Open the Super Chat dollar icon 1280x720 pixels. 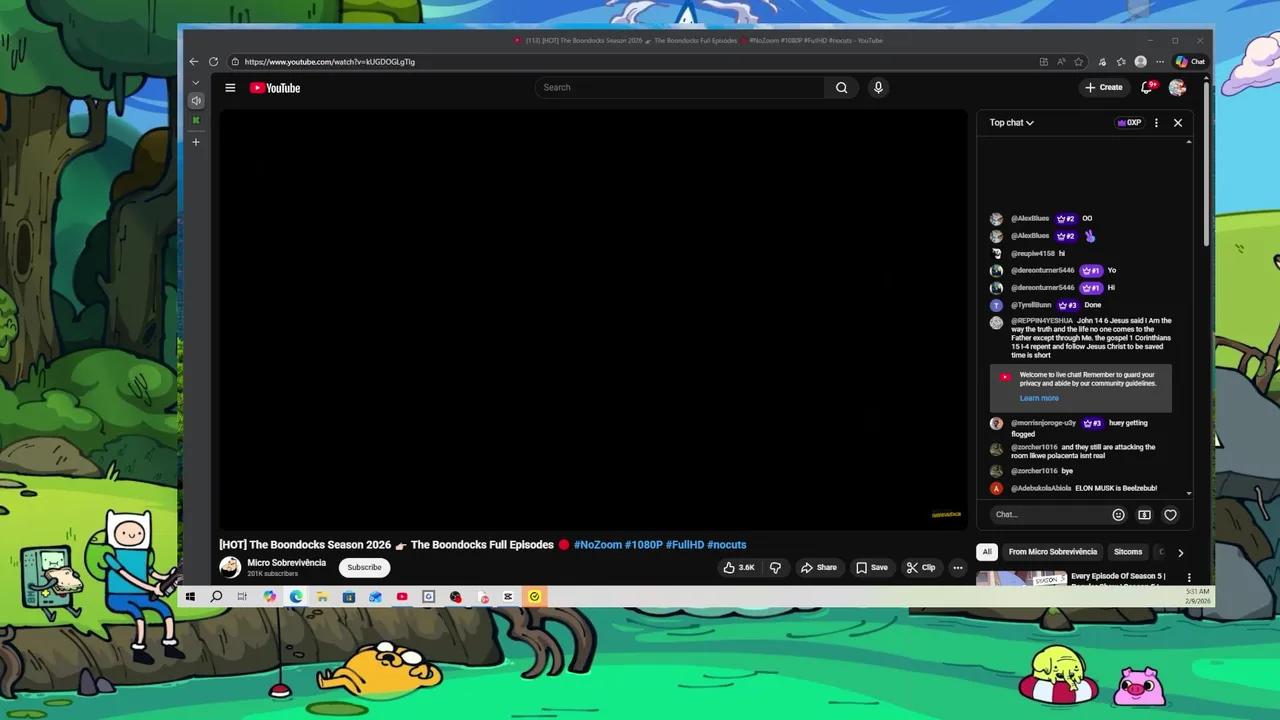1144,515
